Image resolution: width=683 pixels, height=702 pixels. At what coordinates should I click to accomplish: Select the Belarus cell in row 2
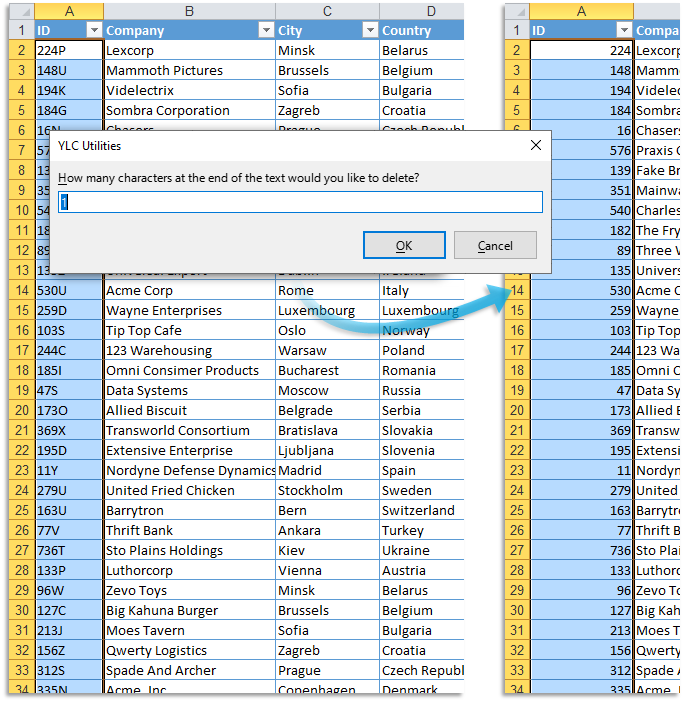point(422,50)
